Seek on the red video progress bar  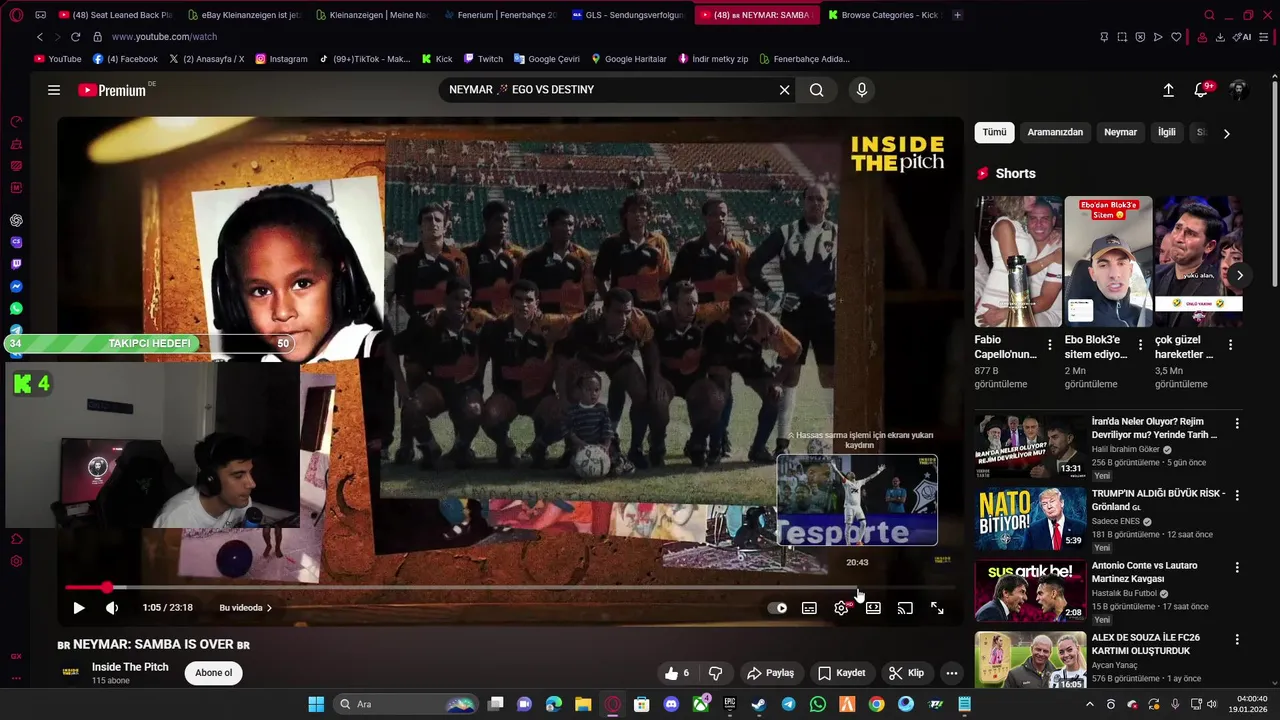[x=510, y=587]
